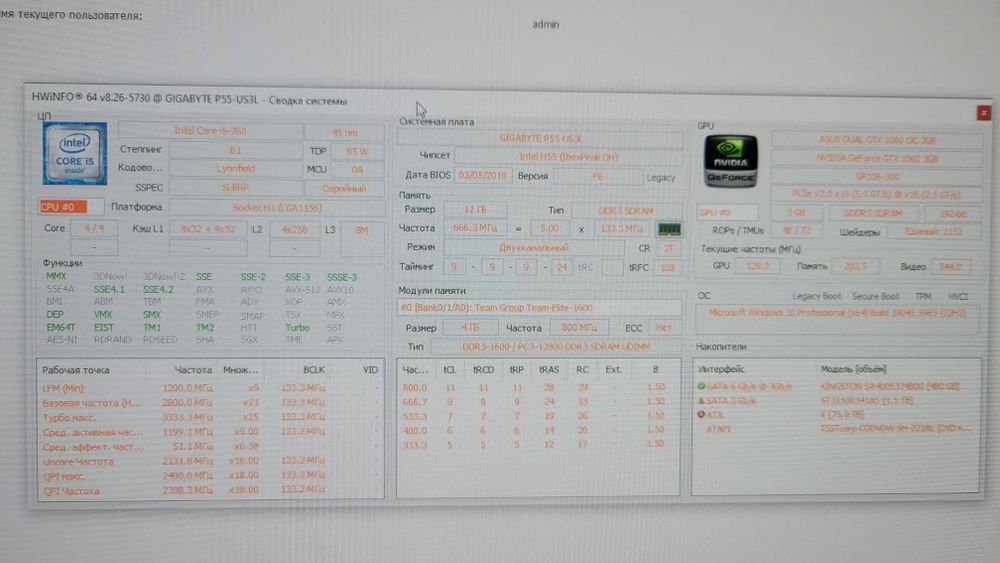The height and width of the screenshot is (563, 1000).
Task: Open the CPU #0 selector dropdown
Action: pyautogui.click(x=71, y=207)
